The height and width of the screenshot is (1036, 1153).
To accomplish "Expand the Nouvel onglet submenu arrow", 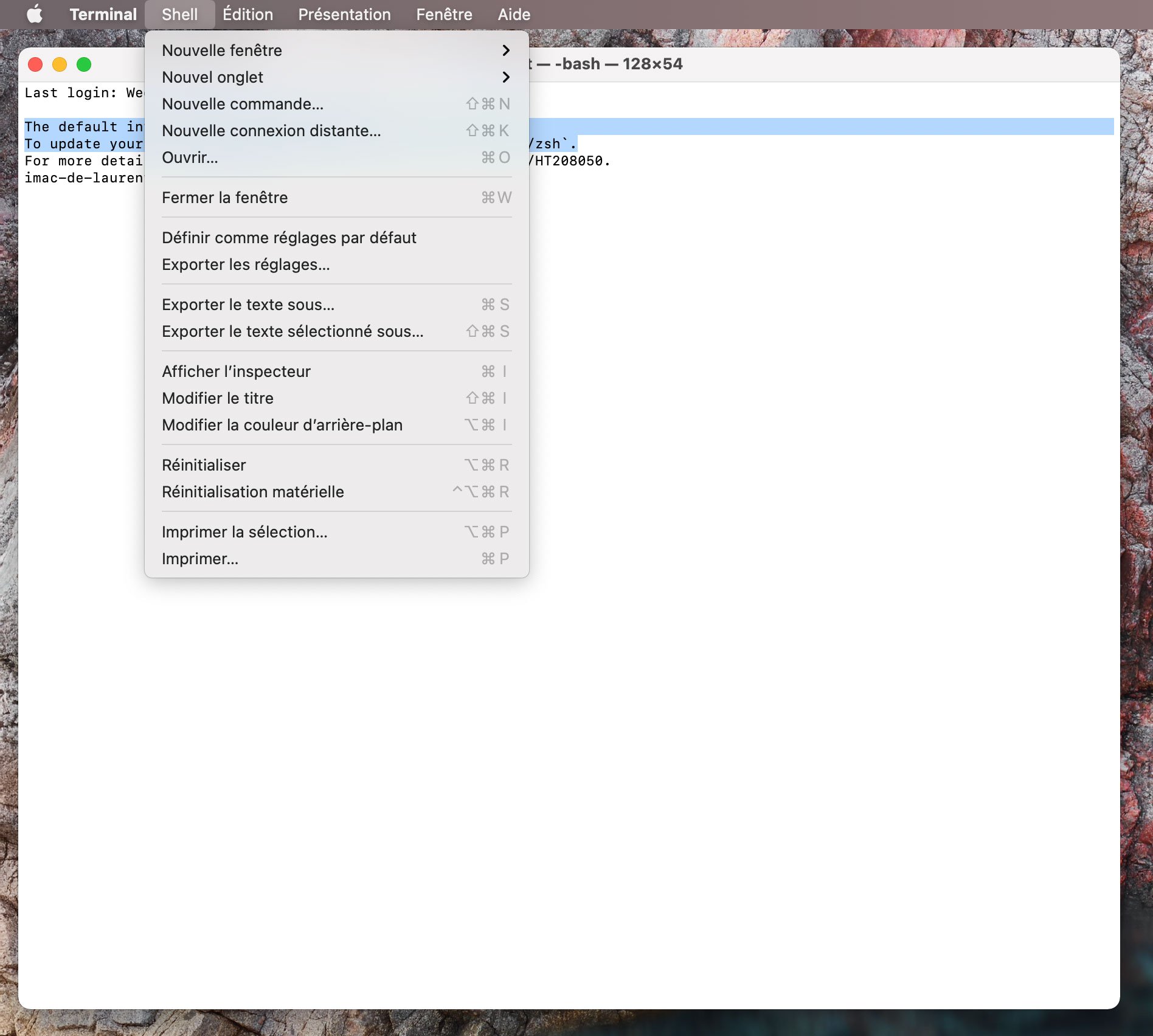I will pyautogui.click(x=505, y=77).
